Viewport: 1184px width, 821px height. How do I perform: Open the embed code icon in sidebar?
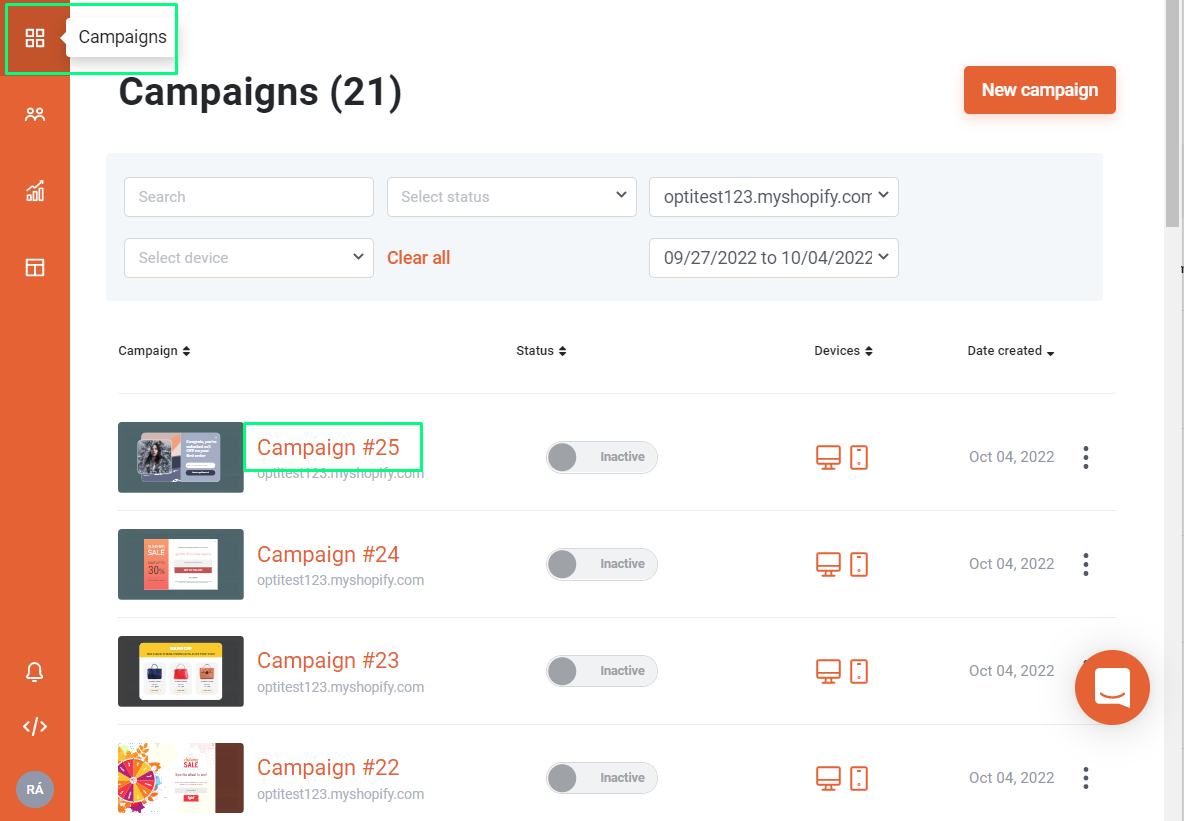coord(35,727)
